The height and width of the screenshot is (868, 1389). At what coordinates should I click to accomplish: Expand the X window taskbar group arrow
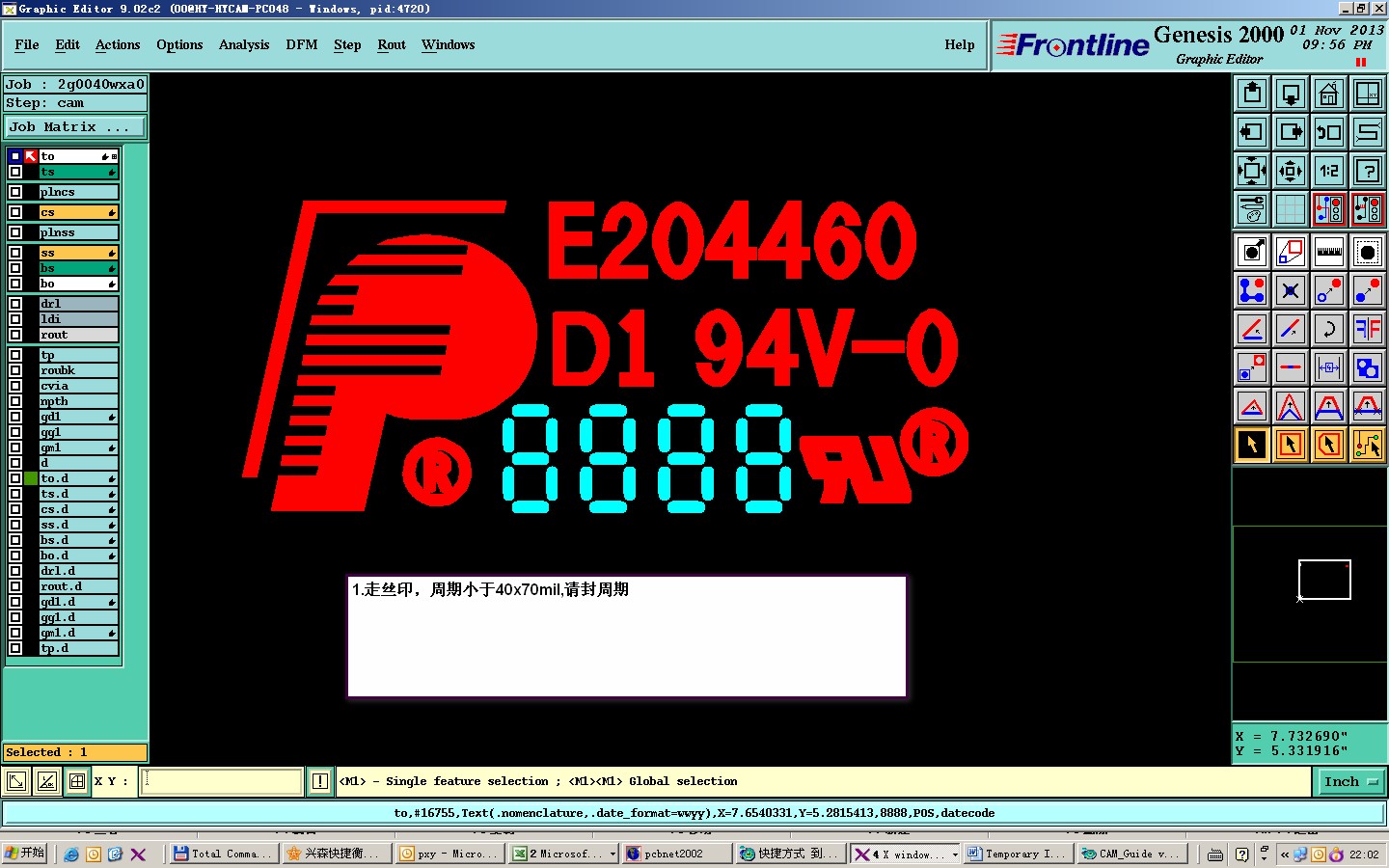955,854
